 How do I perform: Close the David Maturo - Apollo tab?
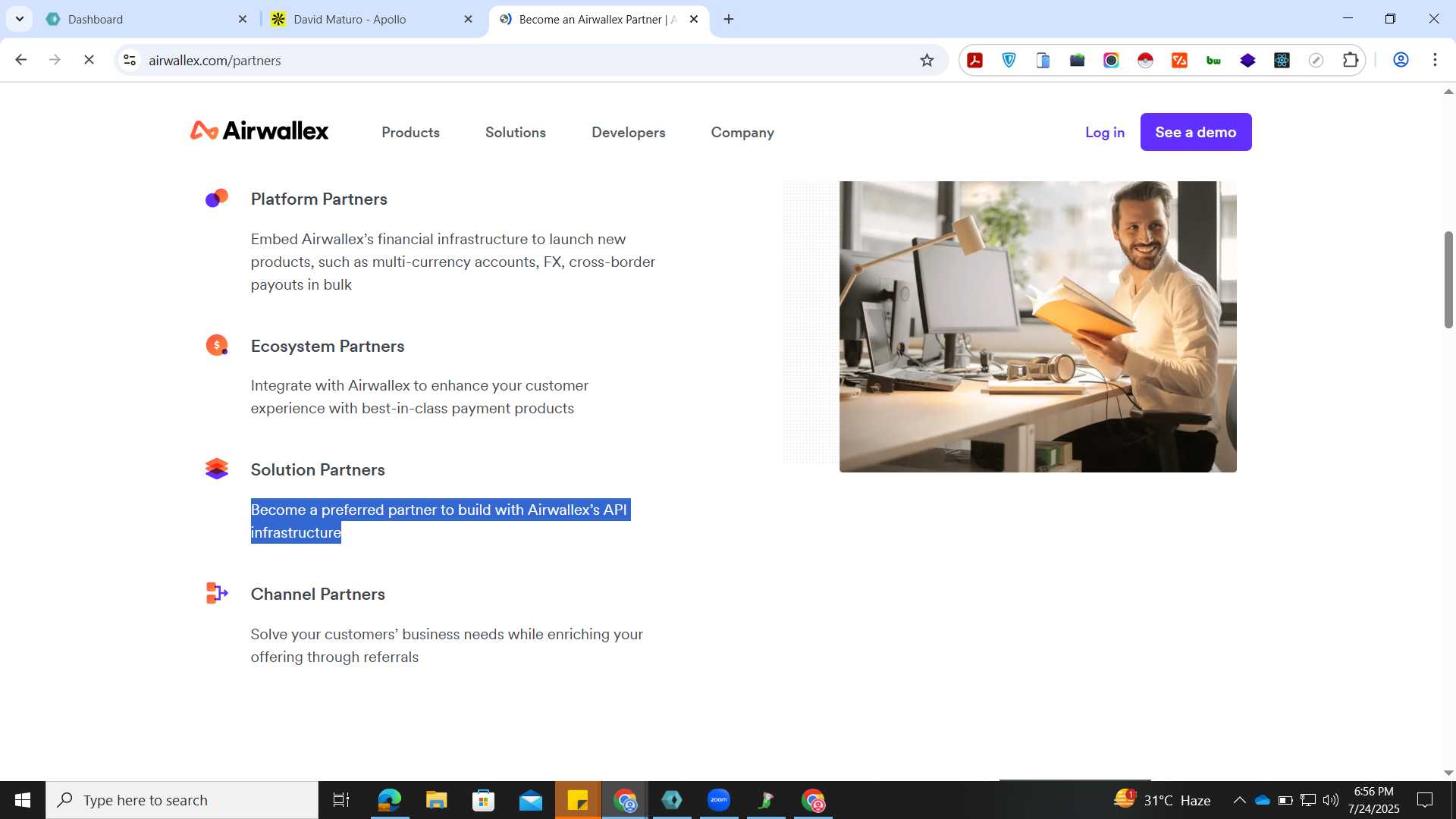point(468,19)
